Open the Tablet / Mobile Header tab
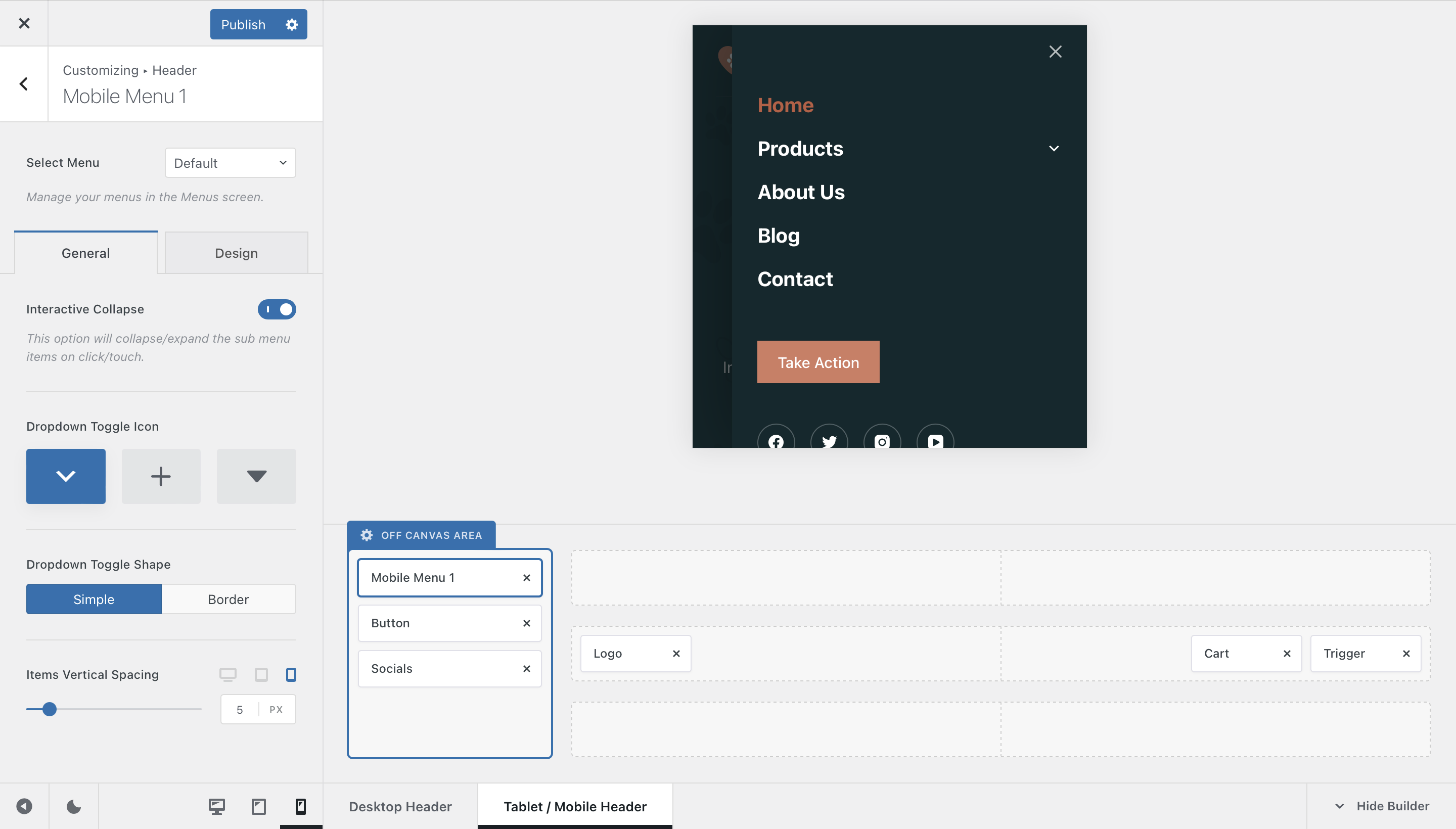The height and width of the screenshot is (829, 1456). (x=575, y=806)
